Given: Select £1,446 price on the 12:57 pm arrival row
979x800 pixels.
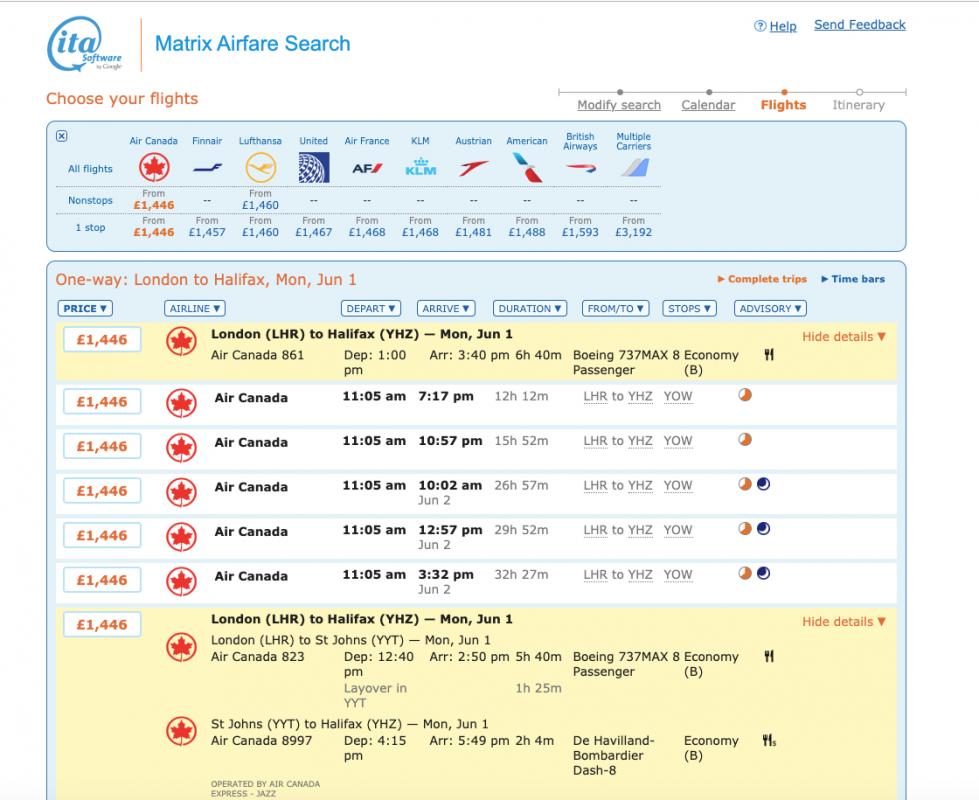Looking at the screenshot, I should point(102,535).
